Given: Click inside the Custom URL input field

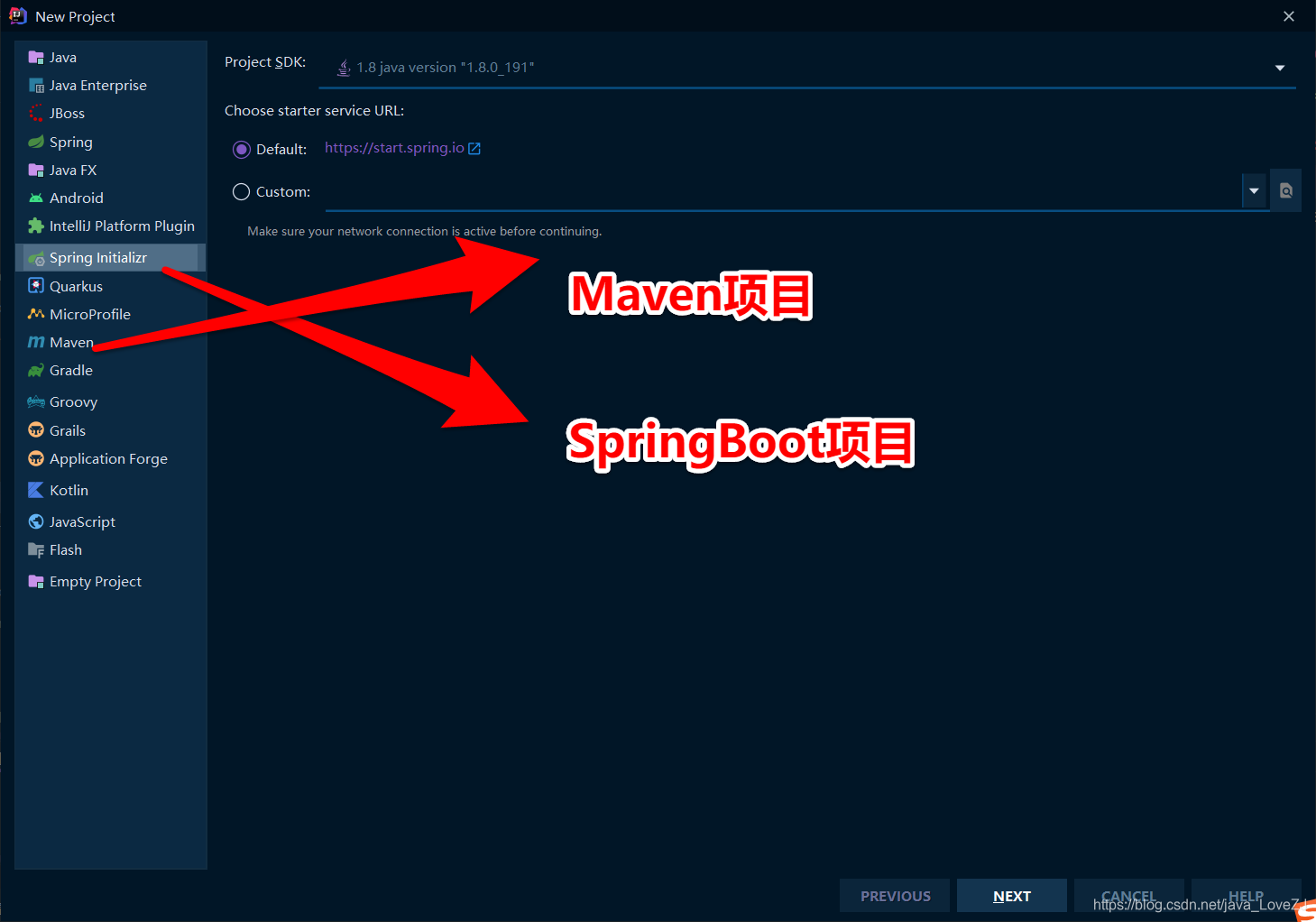Looking at the screenshot, I should (783, 191).
